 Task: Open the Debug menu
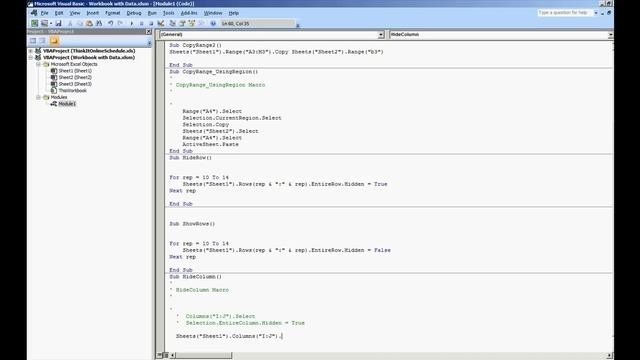tap(134, 13)
